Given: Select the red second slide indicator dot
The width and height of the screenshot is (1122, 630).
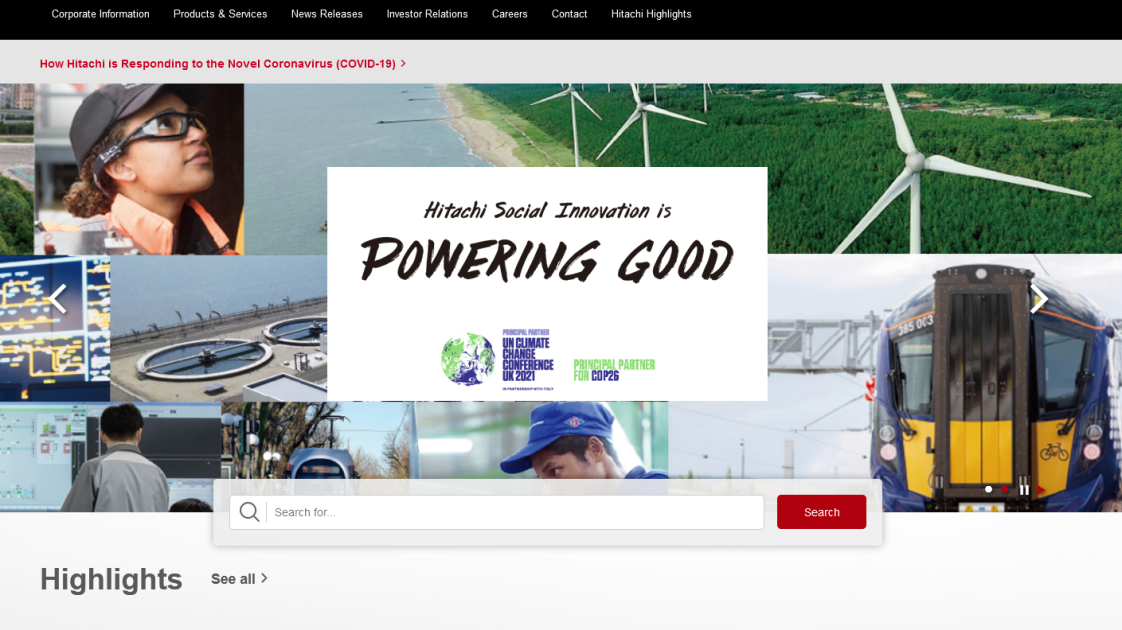Looking at the screenshot, I should pos(1005,490).
